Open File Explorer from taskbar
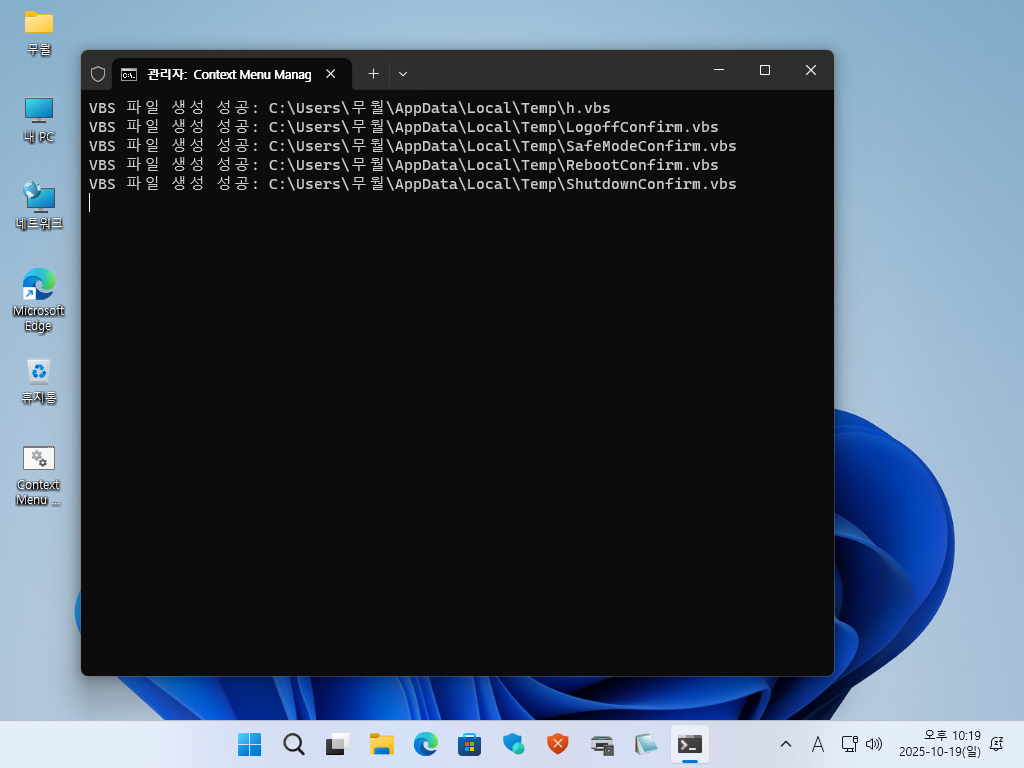 tap(381, 744)
